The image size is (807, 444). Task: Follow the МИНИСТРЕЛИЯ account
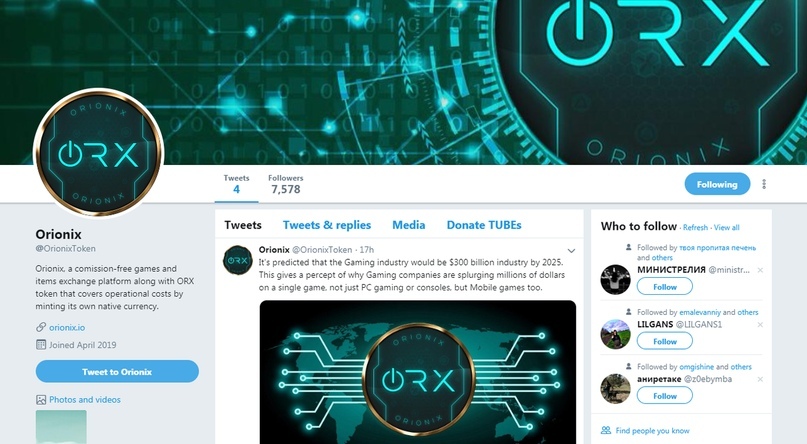[664, 287]
